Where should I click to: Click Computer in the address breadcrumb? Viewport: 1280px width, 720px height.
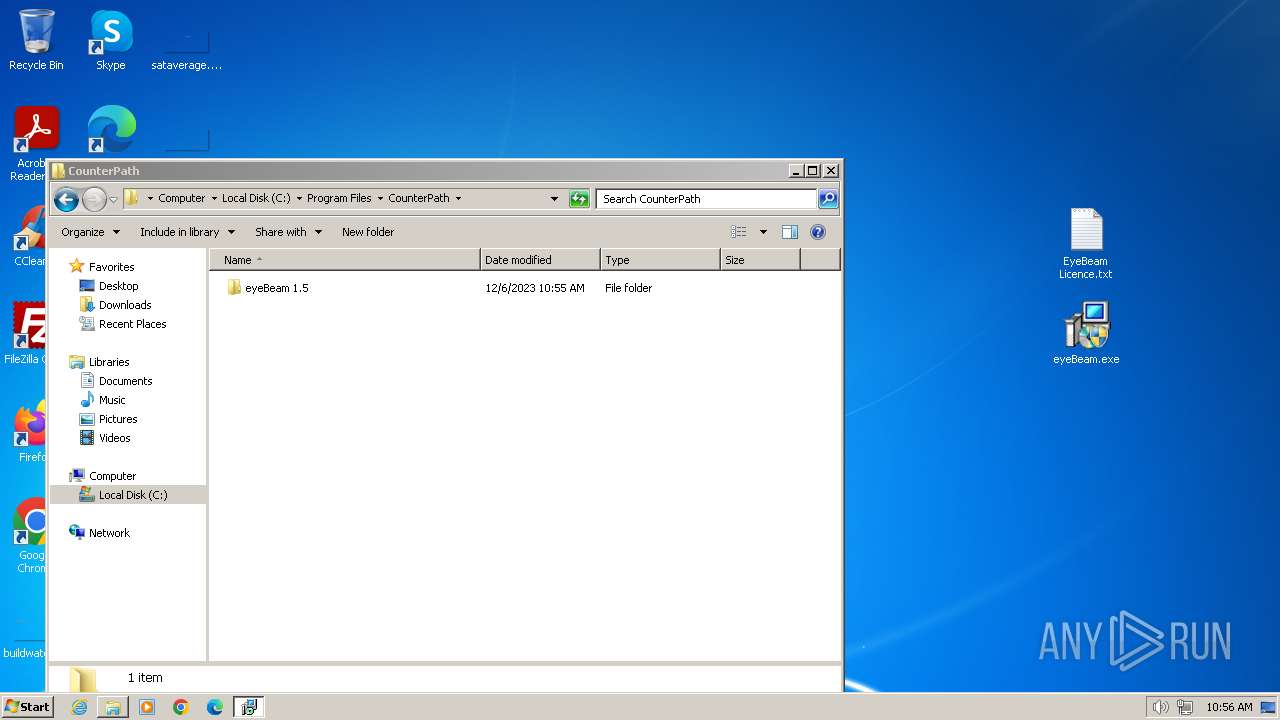click(181, 199)
